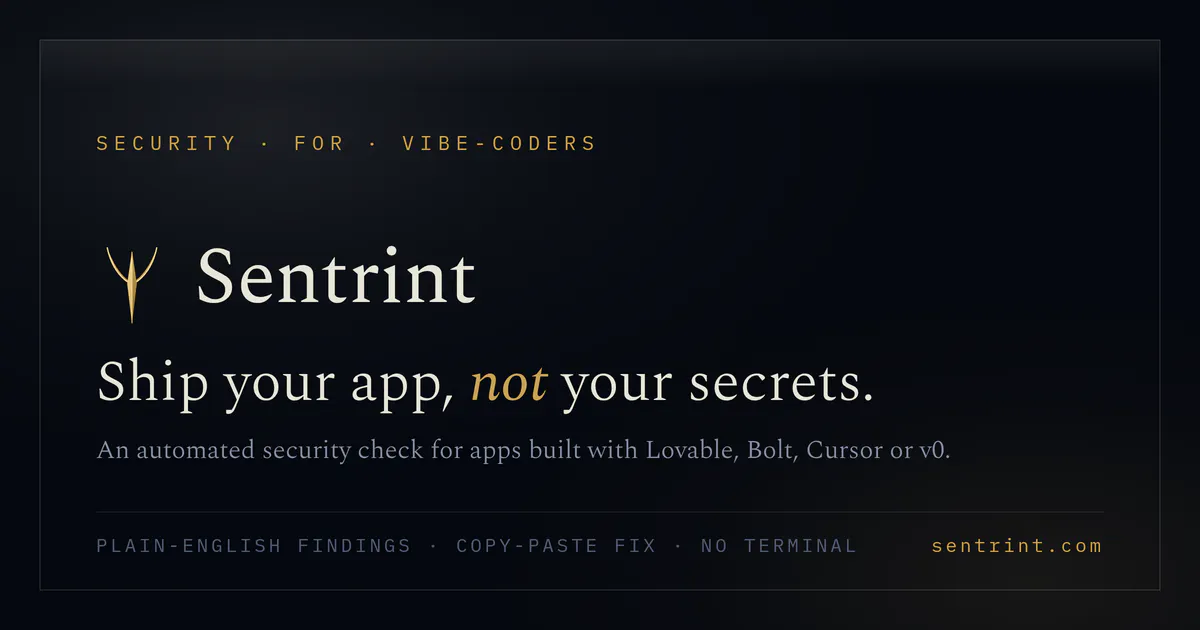Image resolution: width=1200 pixels, height=630 pixels.
Task: Click the dot separator between SECURITY and FOR
Action: pos(265,143)
